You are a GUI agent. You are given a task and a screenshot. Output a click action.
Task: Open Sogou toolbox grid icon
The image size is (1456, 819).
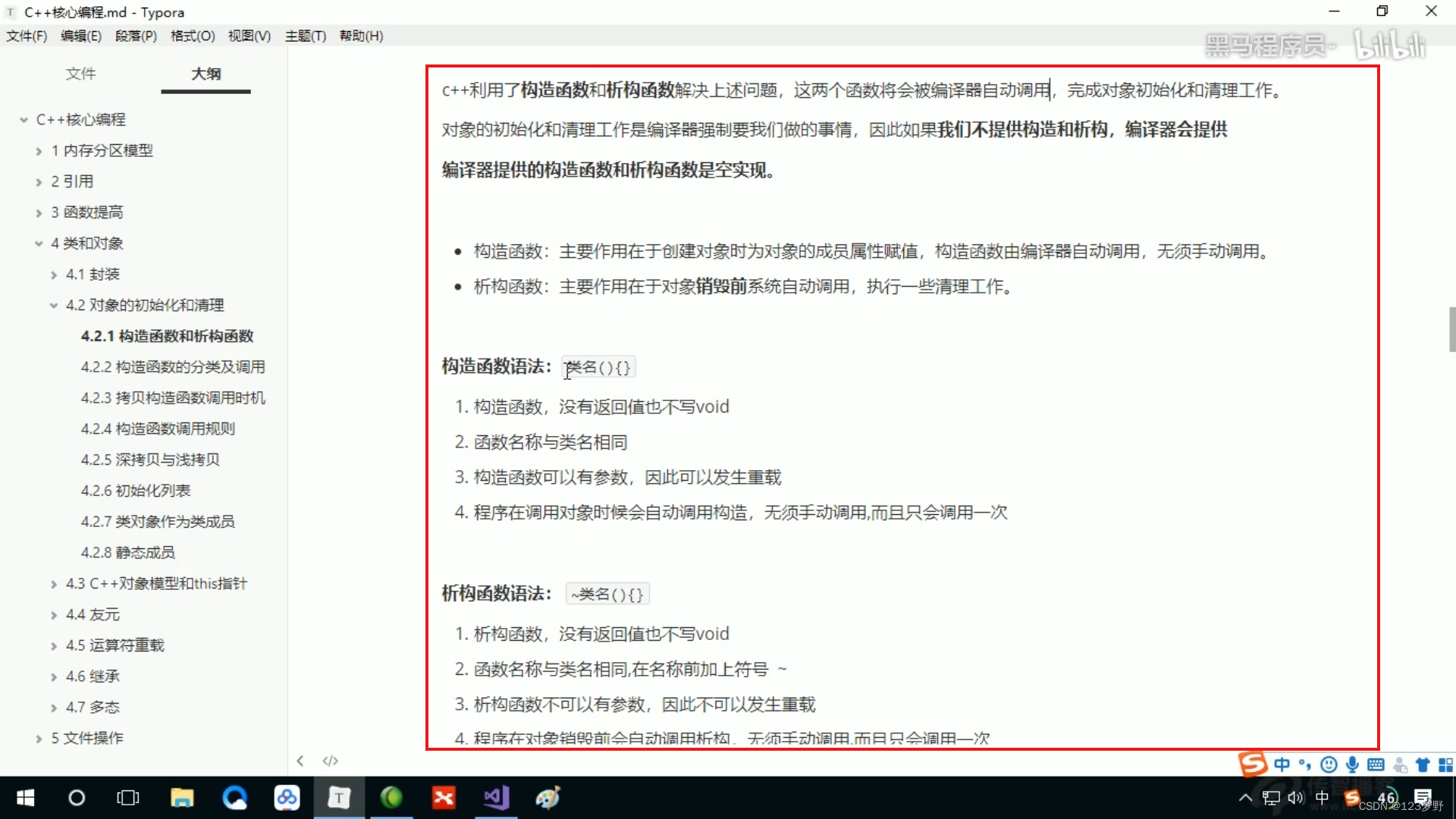coord(1446,764)
